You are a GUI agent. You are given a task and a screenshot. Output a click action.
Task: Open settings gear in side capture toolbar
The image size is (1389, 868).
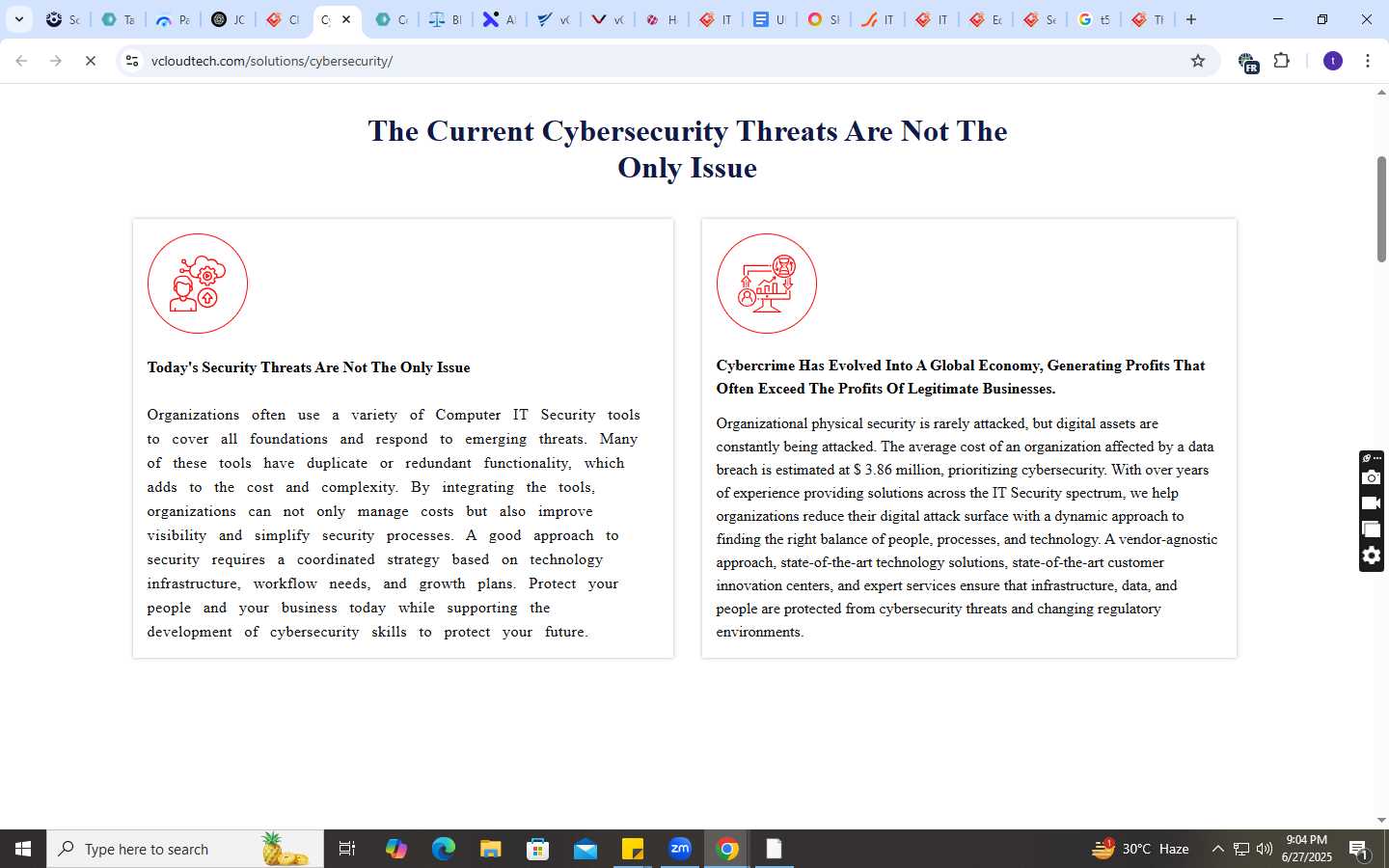tap(1371, 556)
